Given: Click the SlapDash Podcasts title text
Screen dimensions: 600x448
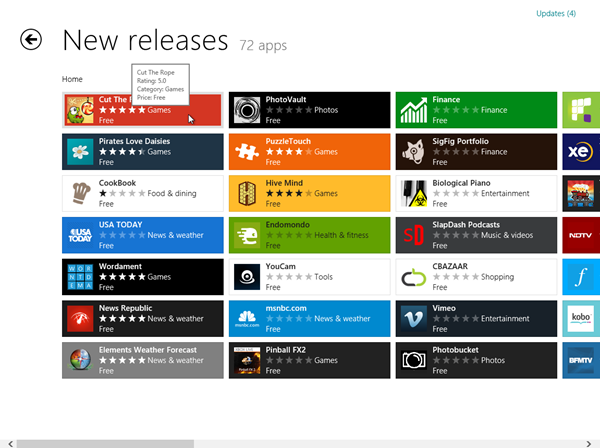Looking at the screenshot, I should click(466, 225).
